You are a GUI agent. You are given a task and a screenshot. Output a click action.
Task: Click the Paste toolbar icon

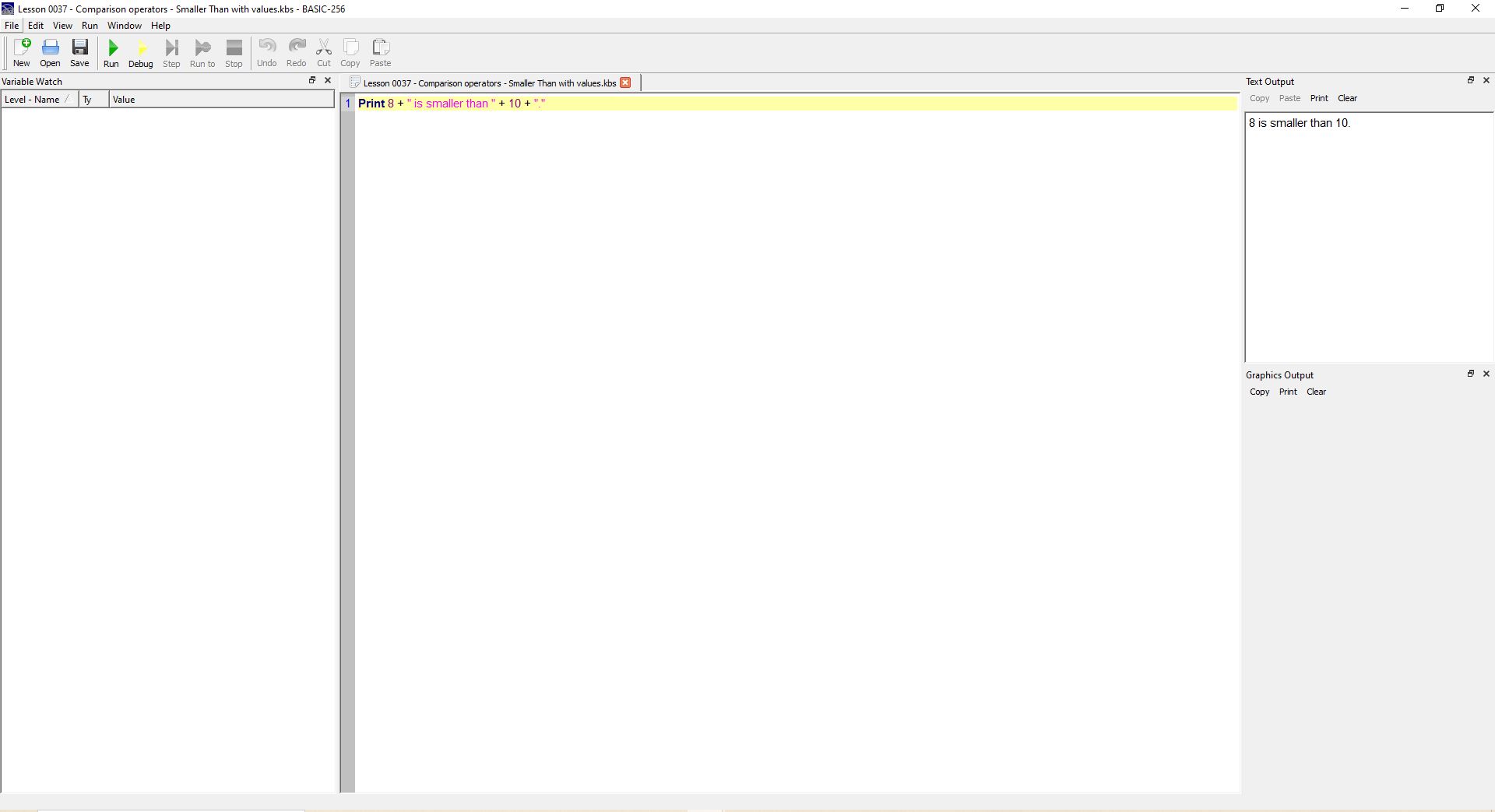click(380, 53)
